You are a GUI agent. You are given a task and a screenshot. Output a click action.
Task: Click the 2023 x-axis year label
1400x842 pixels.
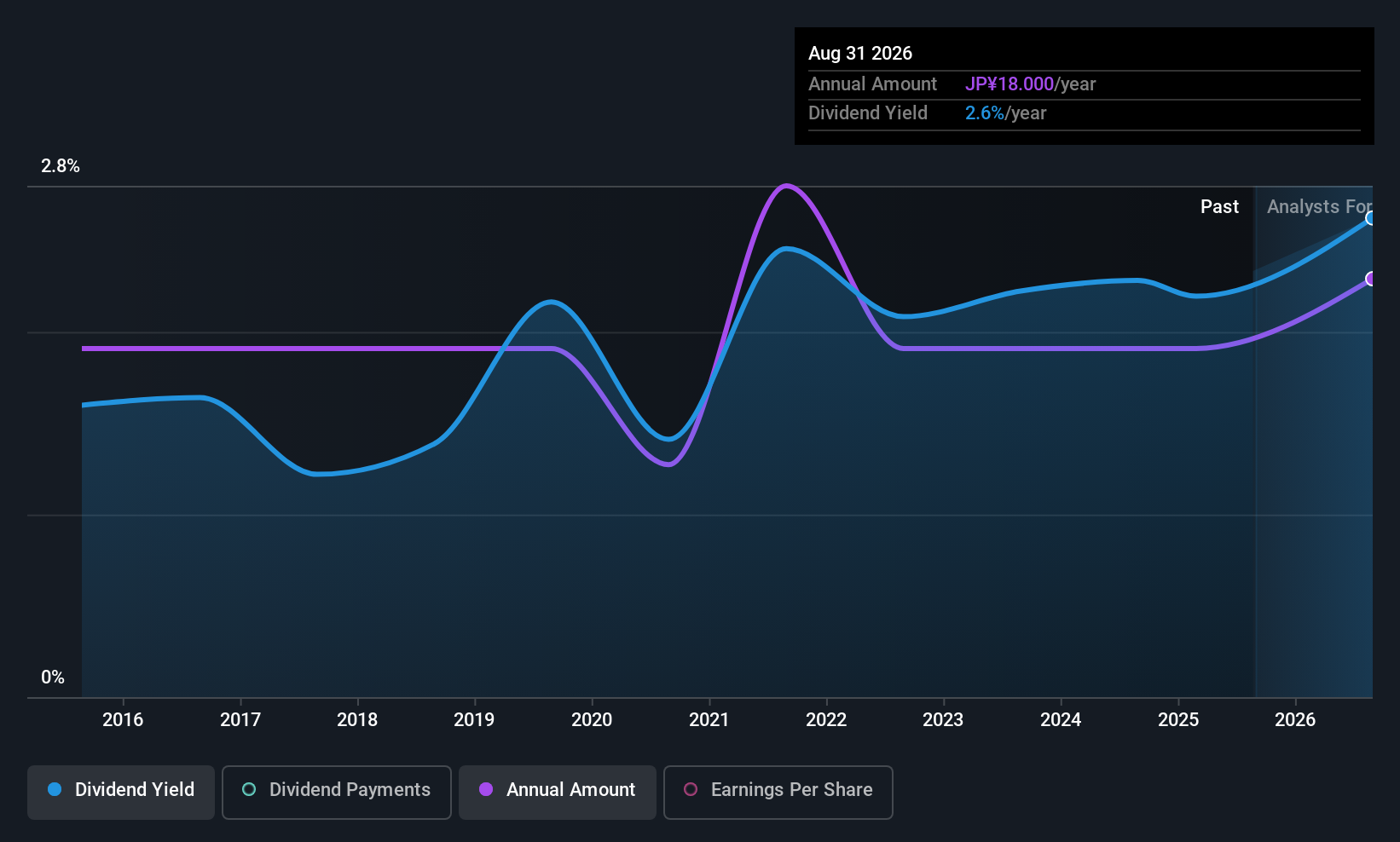943,719
